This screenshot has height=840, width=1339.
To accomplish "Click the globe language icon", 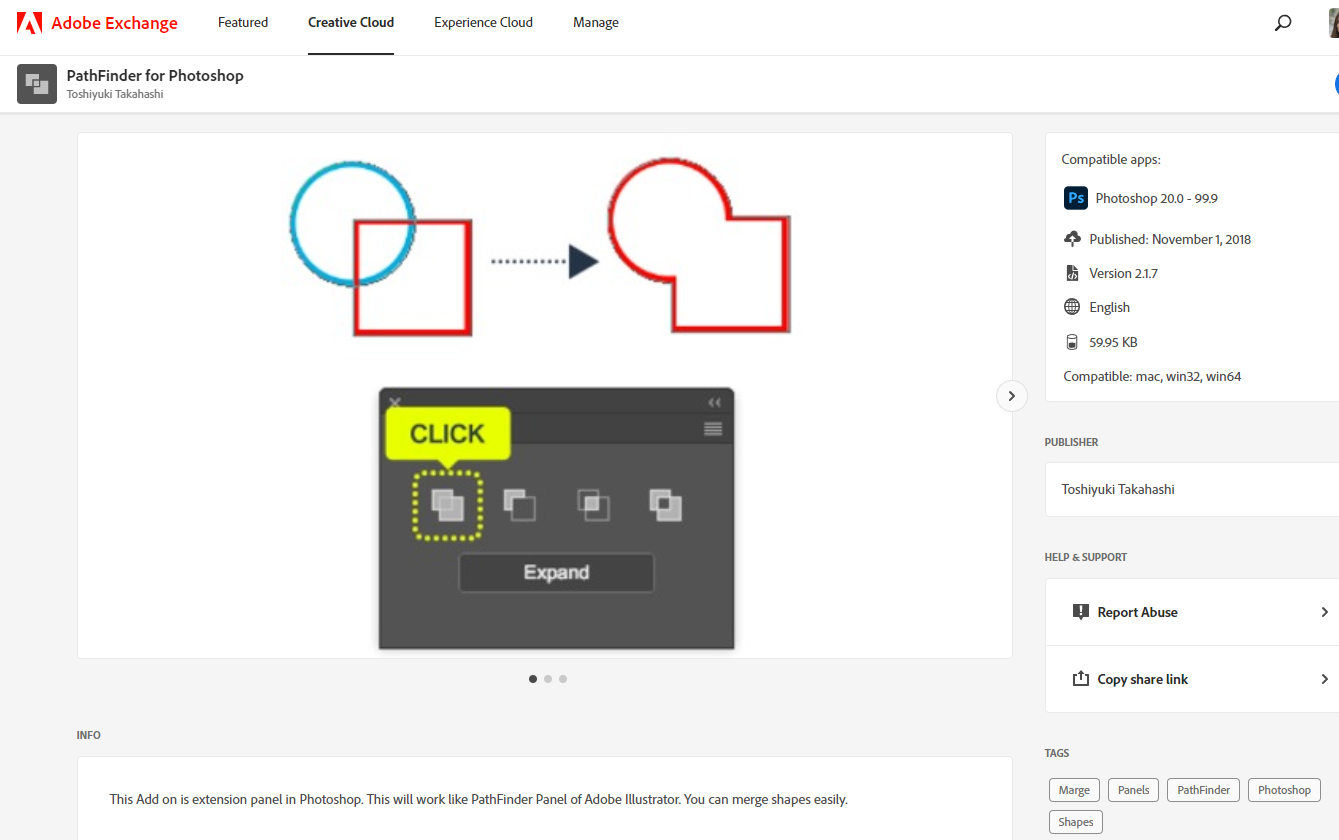I will click(1072, 307).
